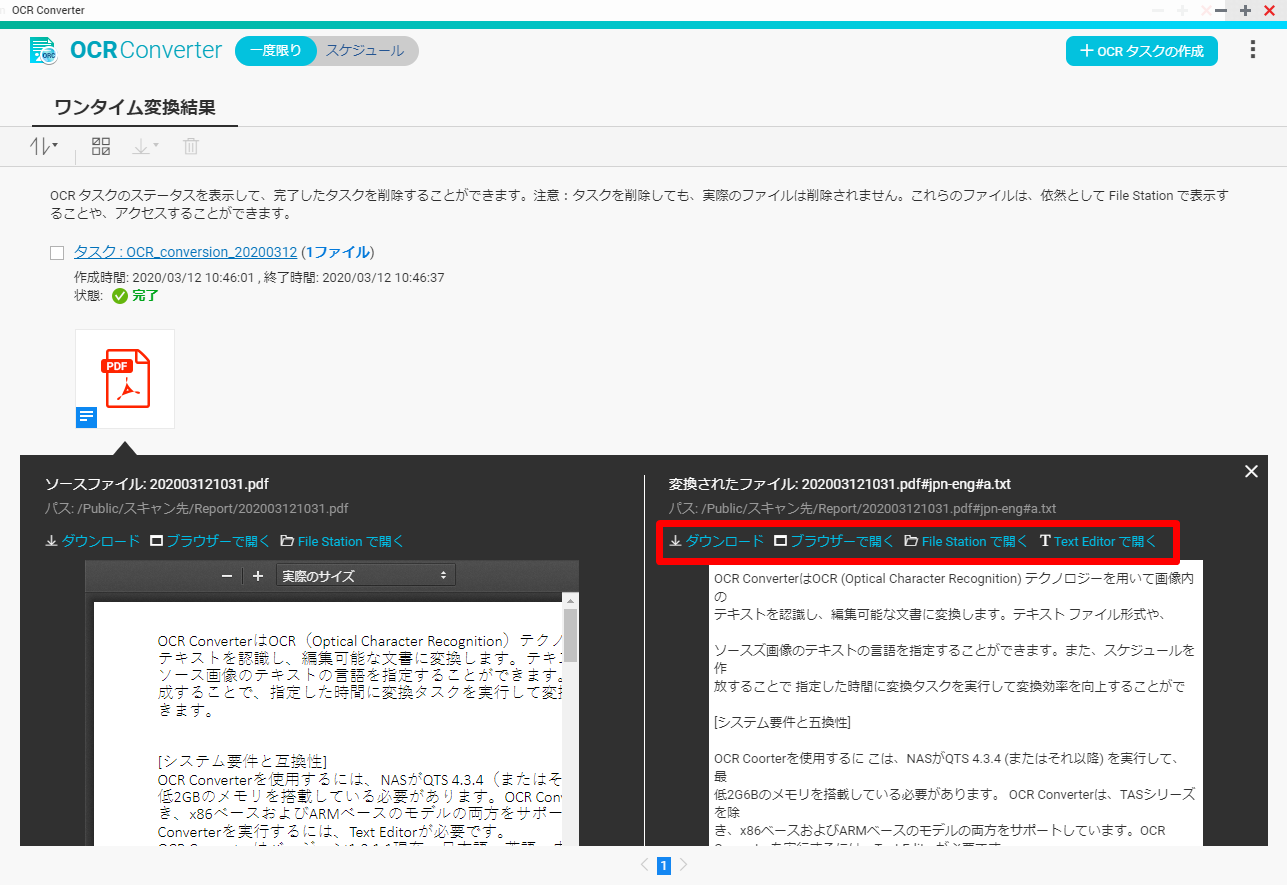Screen dimensions: 1287x885
Task: Switch to the スケジュール tab
Action: 365,51
